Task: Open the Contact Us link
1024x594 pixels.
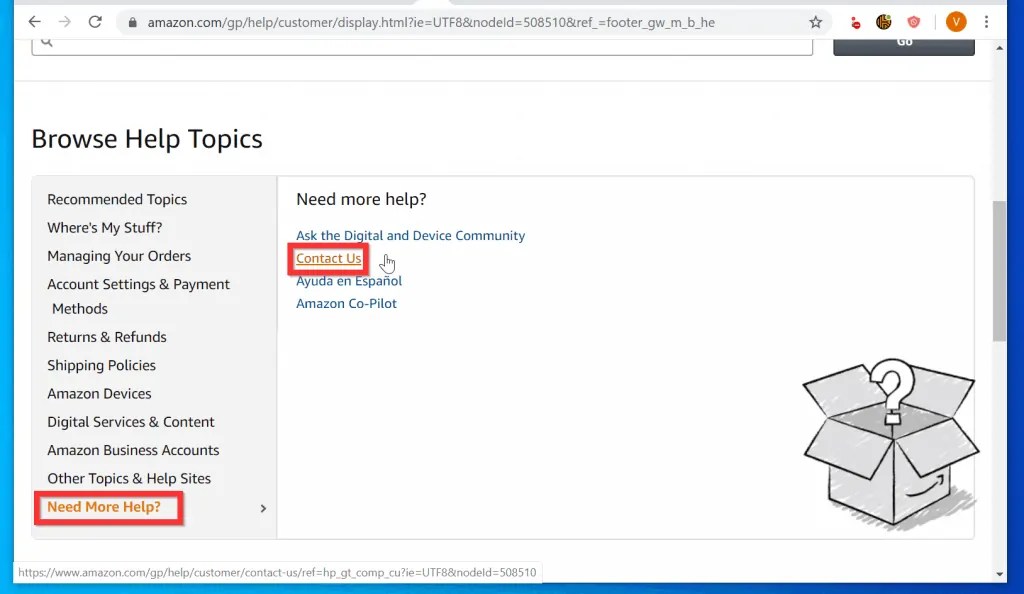Action: tap(328, 258)
